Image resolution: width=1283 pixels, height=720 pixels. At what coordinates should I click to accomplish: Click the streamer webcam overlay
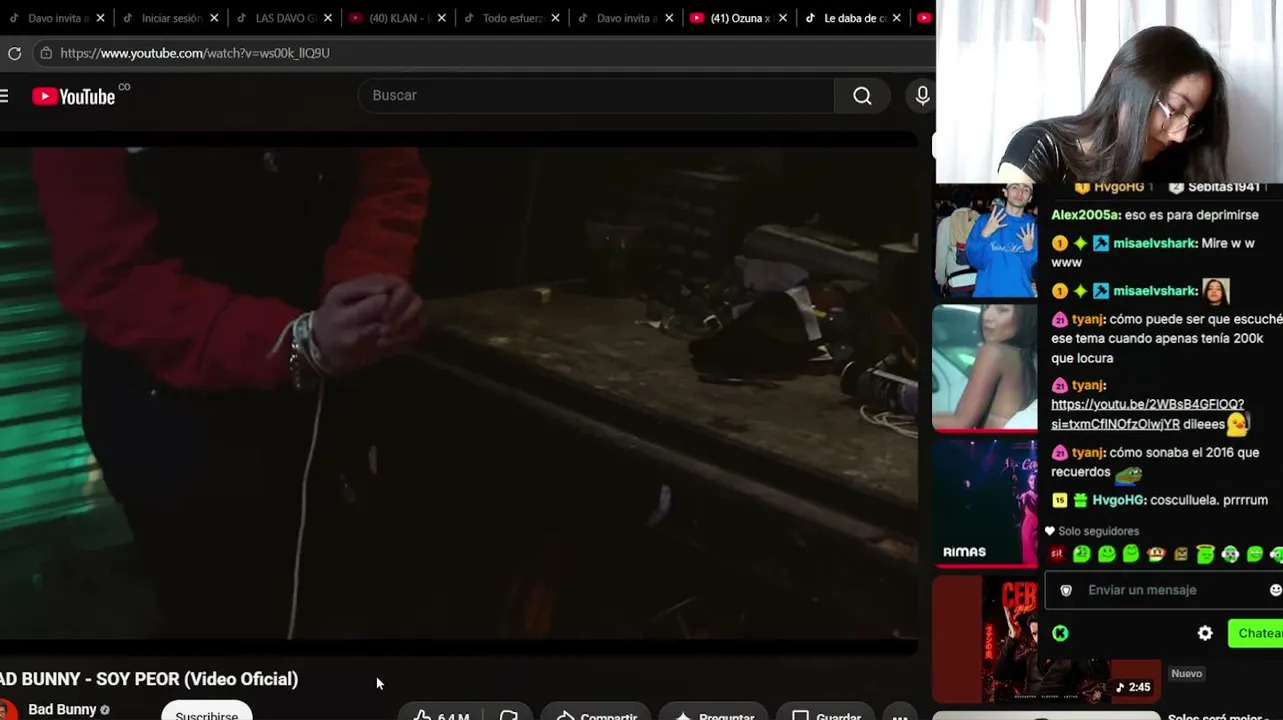tap(1109, 92)
